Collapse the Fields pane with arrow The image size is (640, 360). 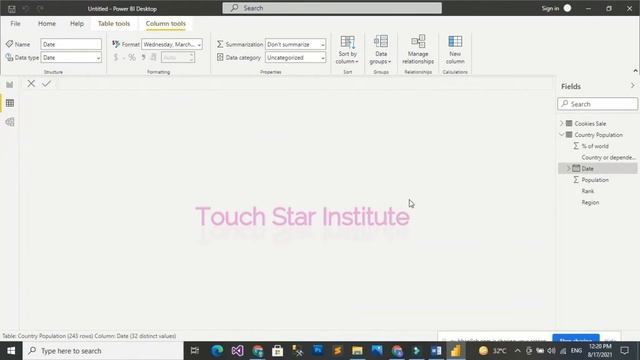(632, 86)
